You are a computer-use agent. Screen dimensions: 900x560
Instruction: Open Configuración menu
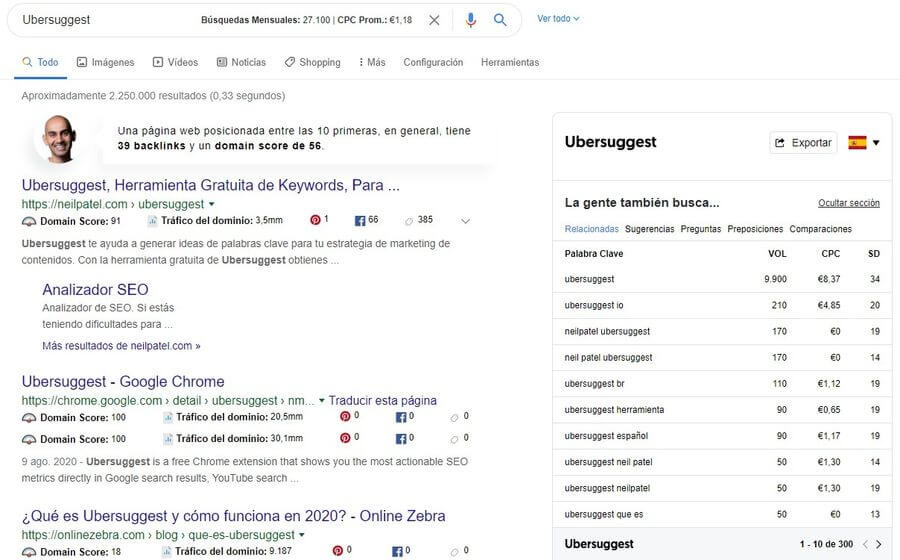pyautogui.click(x=433, y=62)
